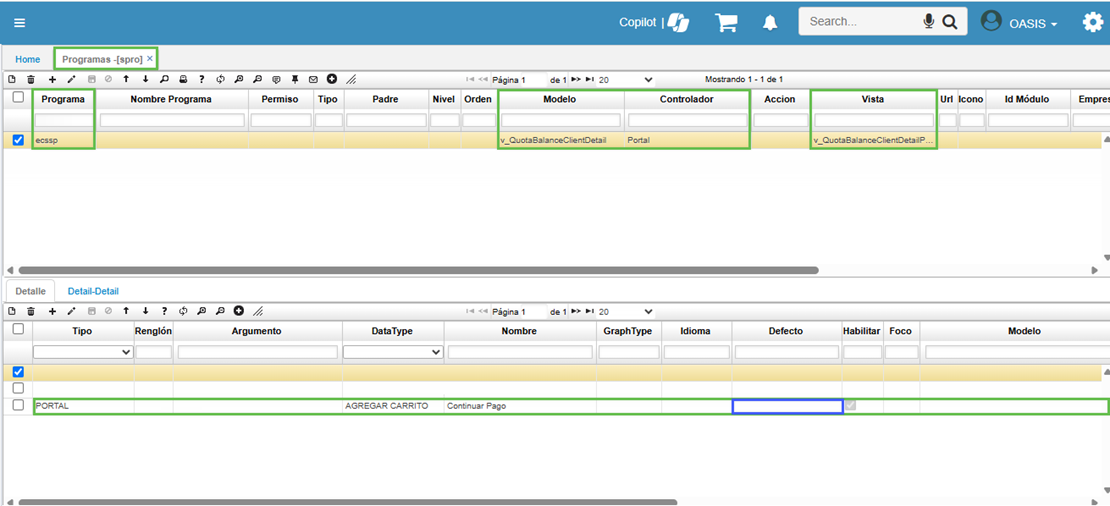Click the trash delete icon in top grid toolbar

click(30, 79)
